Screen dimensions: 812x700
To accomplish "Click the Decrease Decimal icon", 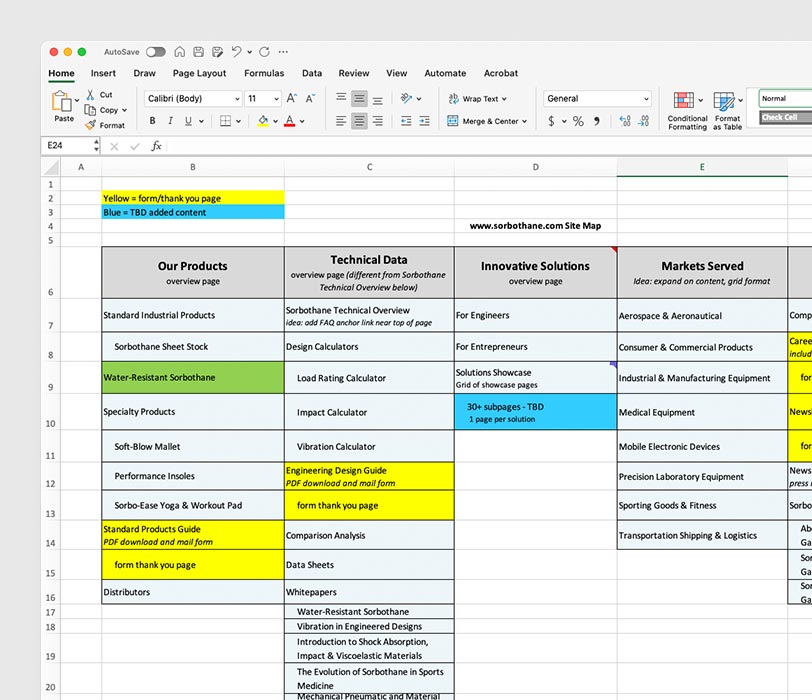I will coord(644,121).
